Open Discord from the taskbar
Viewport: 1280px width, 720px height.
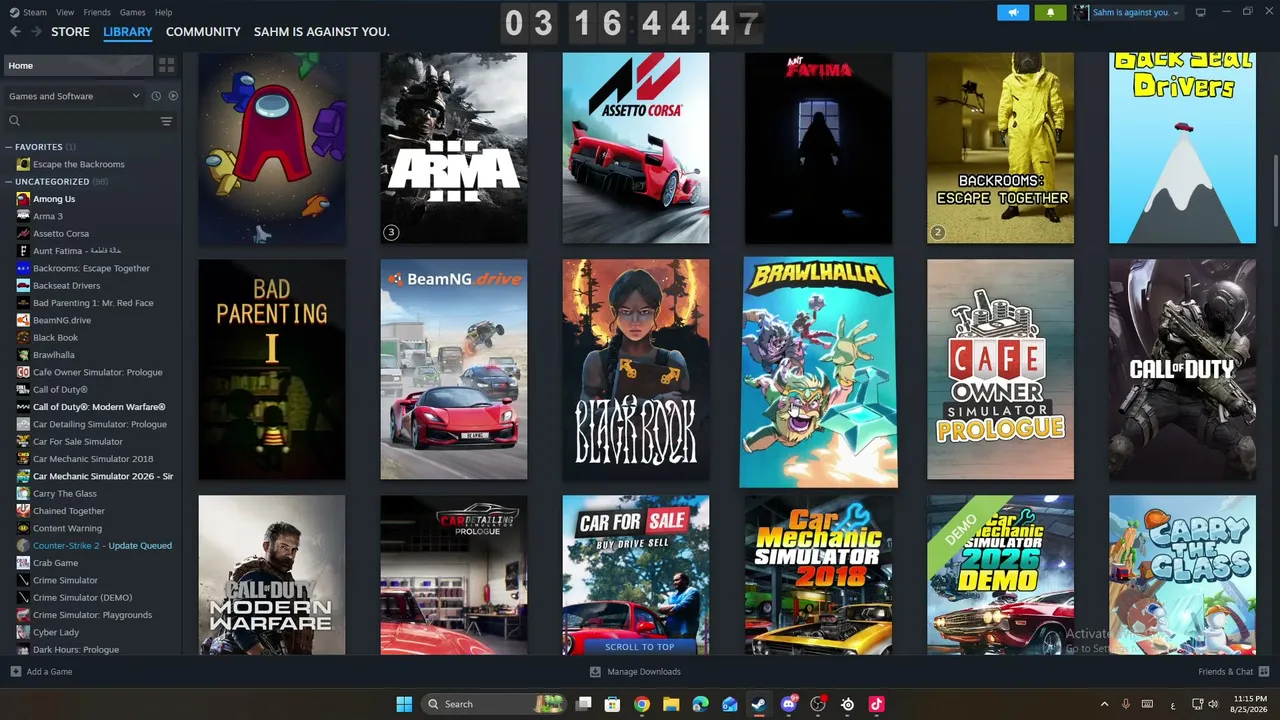[789, 704]
